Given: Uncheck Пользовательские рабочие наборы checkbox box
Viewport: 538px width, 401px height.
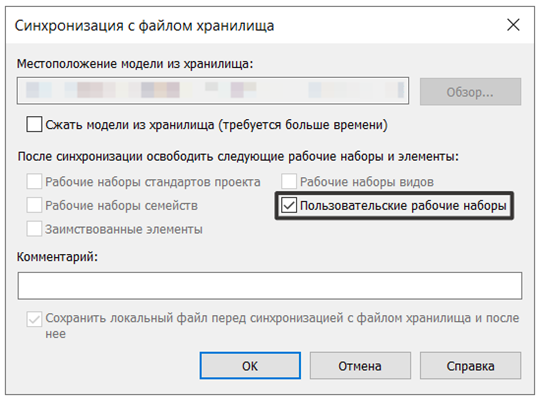Looking at the screenshot, I should (289, 205).
